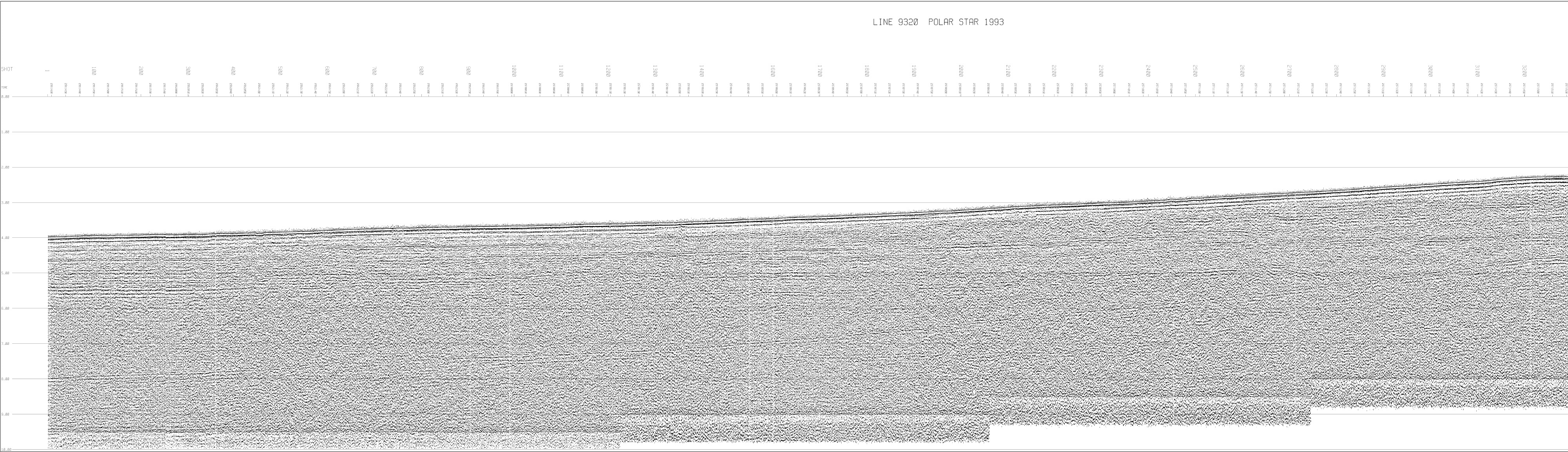
Task: Select shot label 1100
Action: click(561, 71)
